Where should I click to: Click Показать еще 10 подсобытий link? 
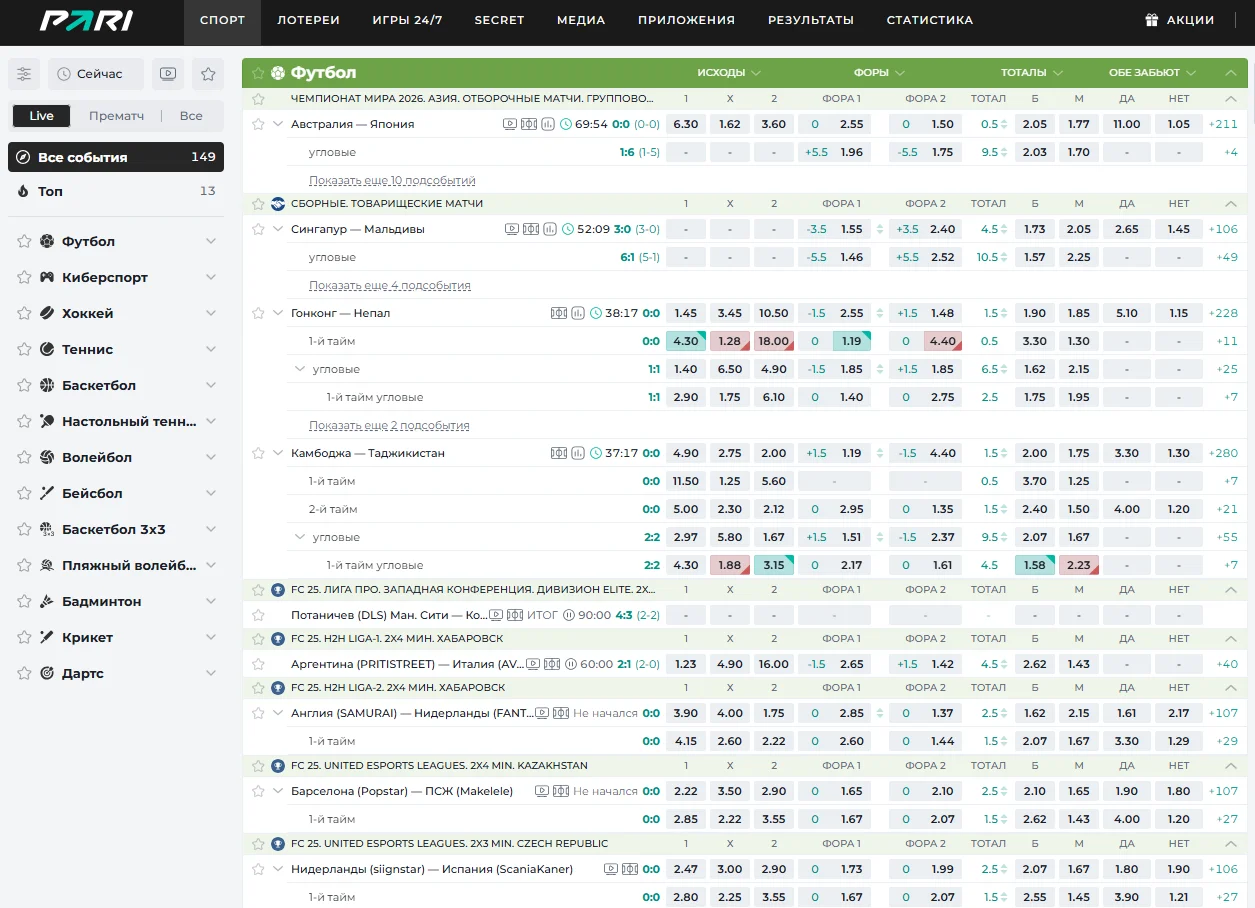coord(392,181)
